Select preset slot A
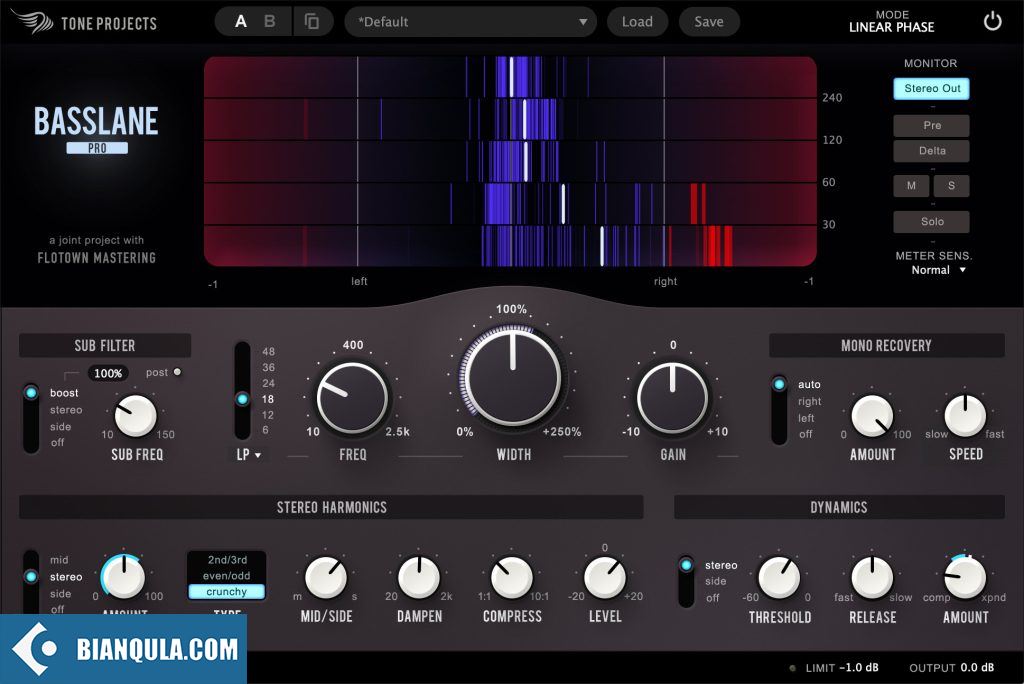This screenshot has width=1024, height=684. (241, 22)
